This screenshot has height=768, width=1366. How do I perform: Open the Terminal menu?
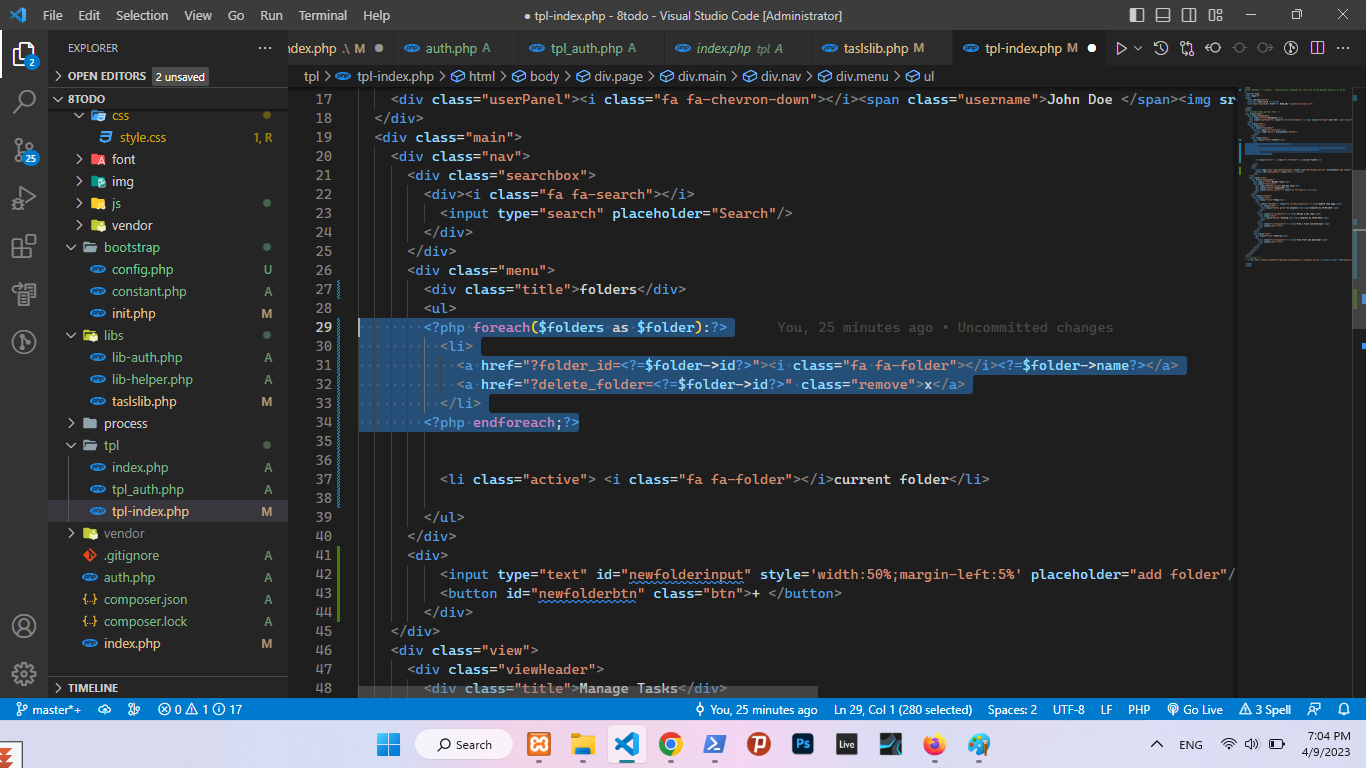[323, 15]
